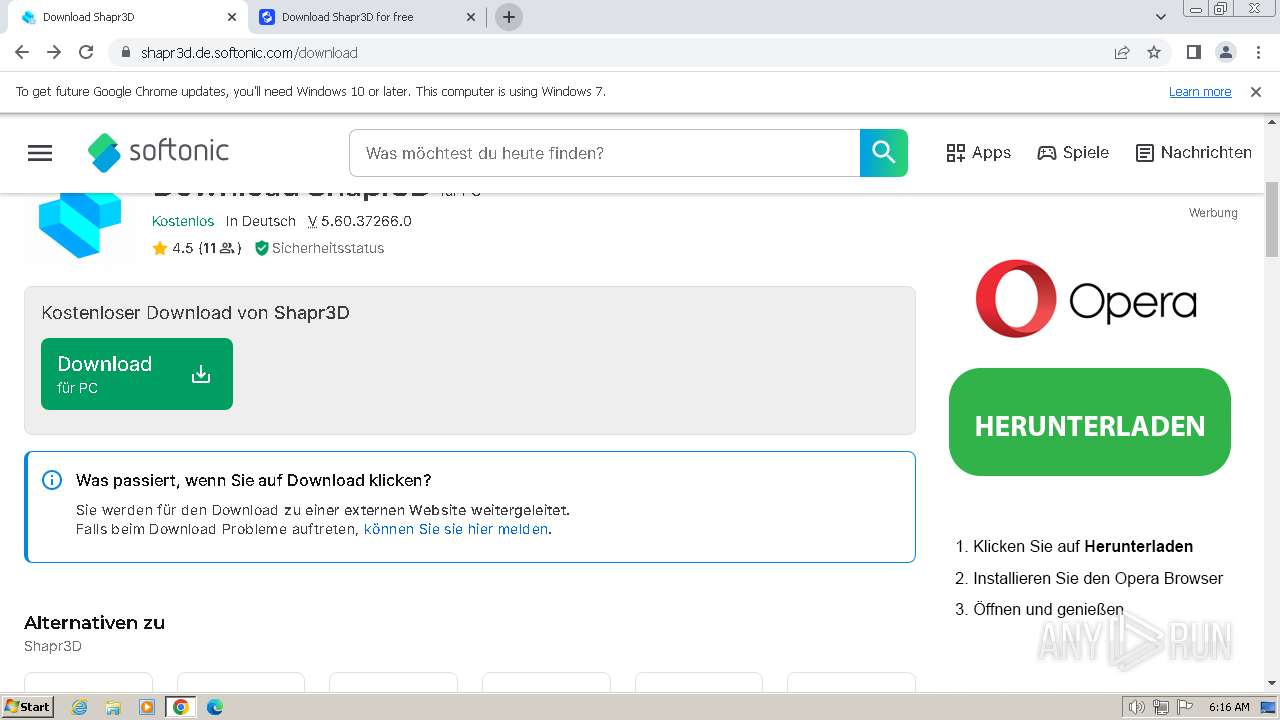Open the Apps section
Viewport: 1280px width, 720px height.
978,153
